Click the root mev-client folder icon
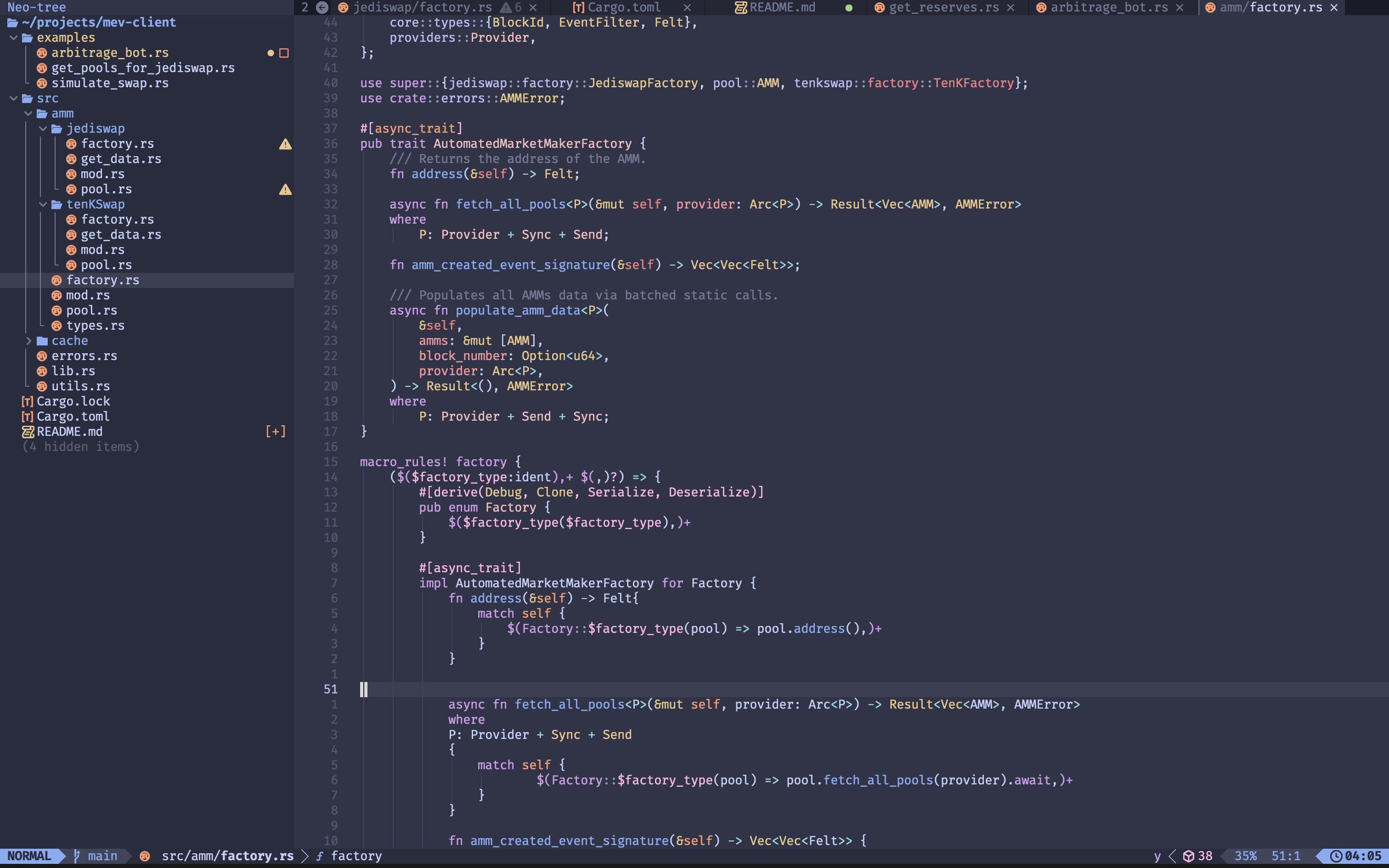1389x868 pixels. pos(12,23)
